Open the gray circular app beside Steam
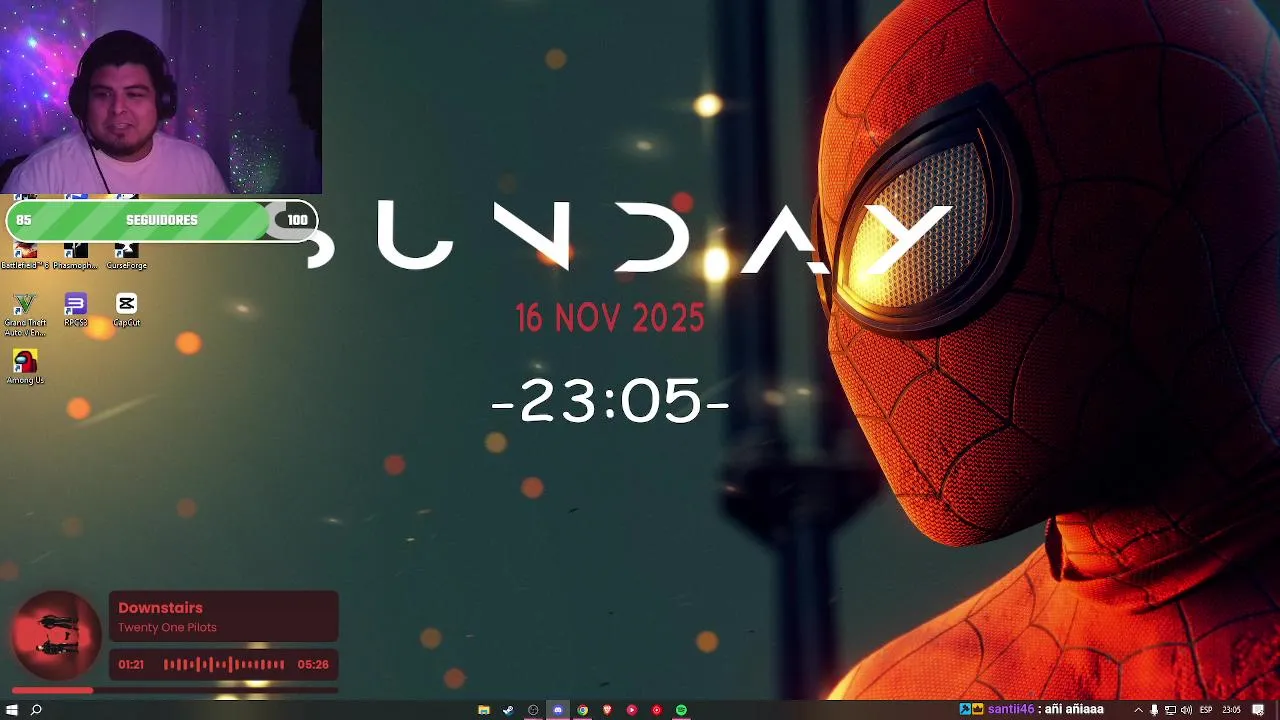 tap(533, 710)
